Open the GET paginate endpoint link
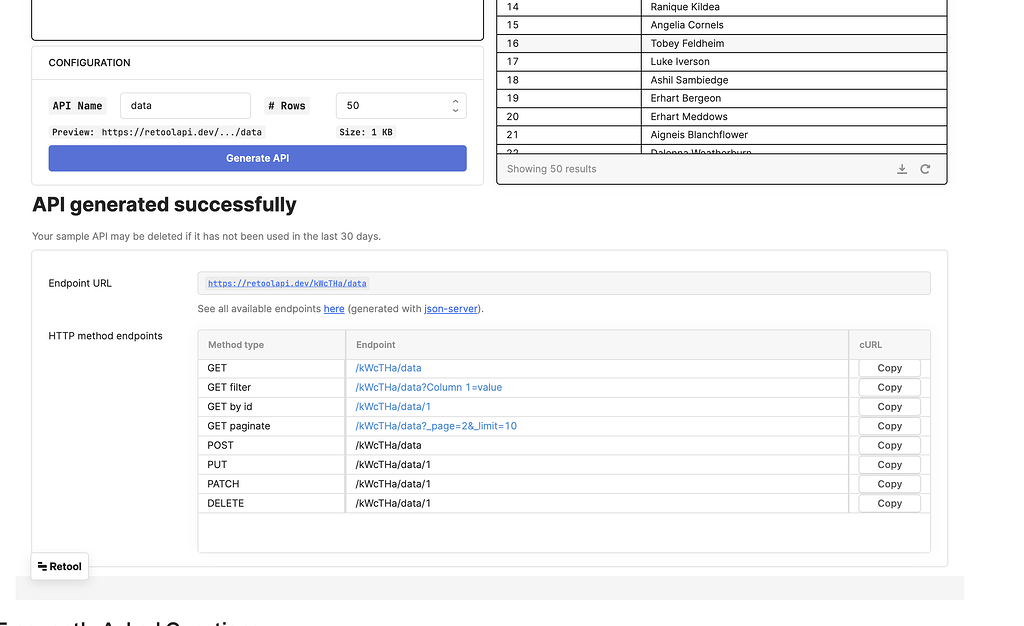The height and width of the screenshot is (626, 1024). [436, 426]
